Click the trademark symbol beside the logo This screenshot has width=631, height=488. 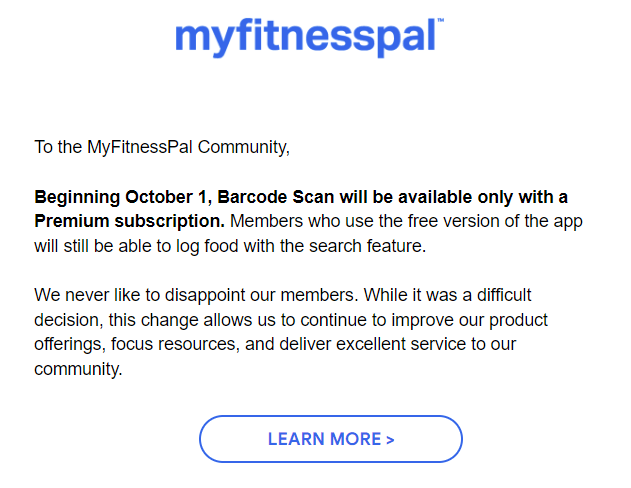[x=440, y=20]
